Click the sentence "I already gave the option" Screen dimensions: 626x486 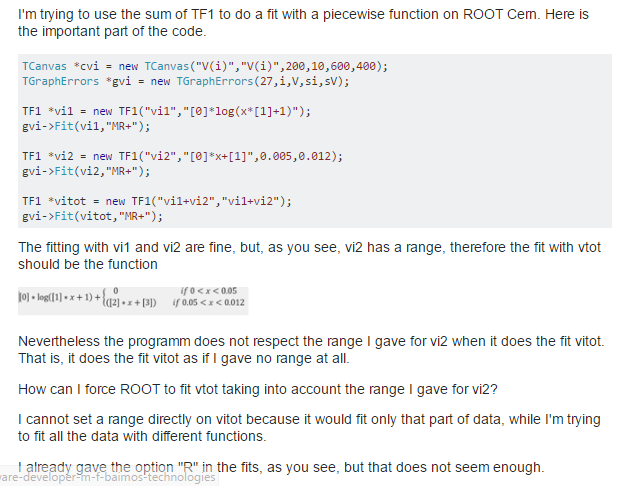281,467
